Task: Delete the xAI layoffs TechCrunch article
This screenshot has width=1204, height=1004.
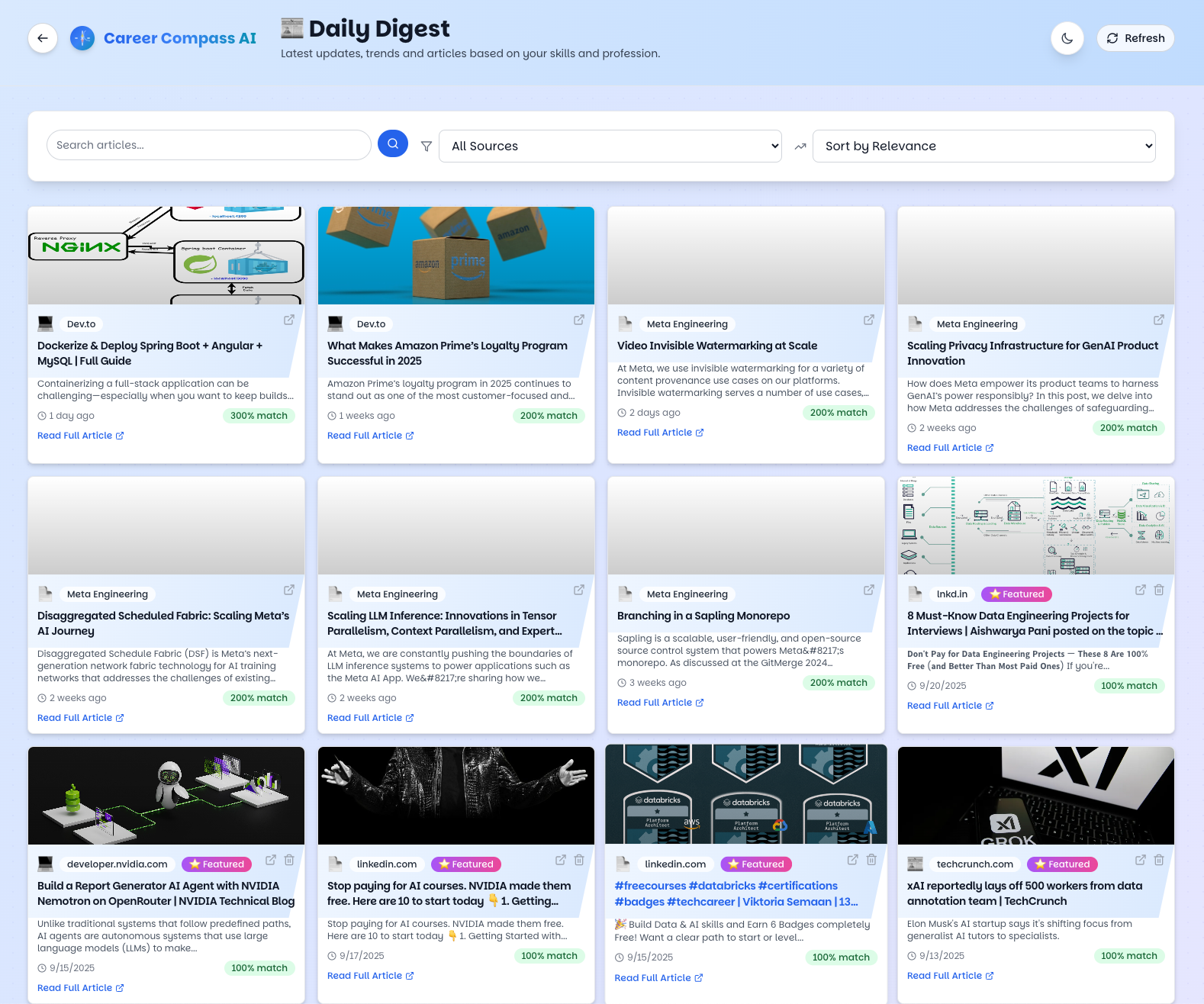Action: tap(1159, 860)
